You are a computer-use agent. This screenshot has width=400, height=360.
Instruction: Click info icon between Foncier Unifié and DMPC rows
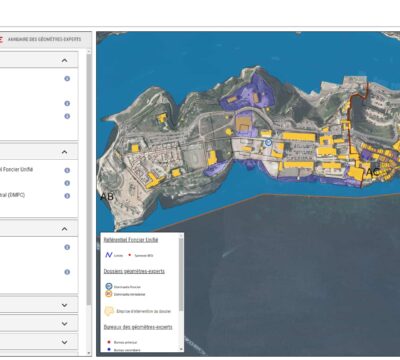pos(67,183)
